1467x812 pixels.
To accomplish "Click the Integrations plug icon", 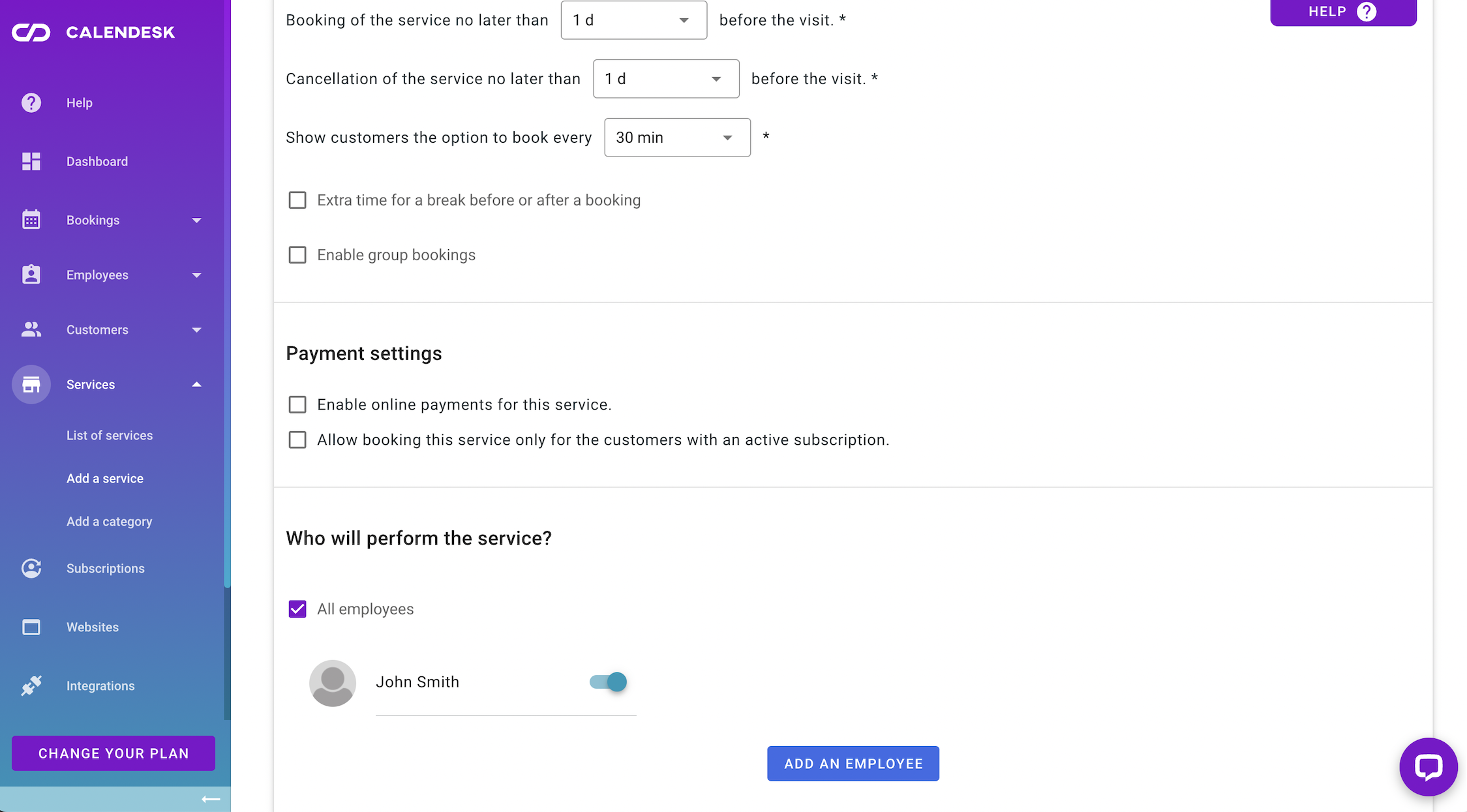I will click(31, 685).
